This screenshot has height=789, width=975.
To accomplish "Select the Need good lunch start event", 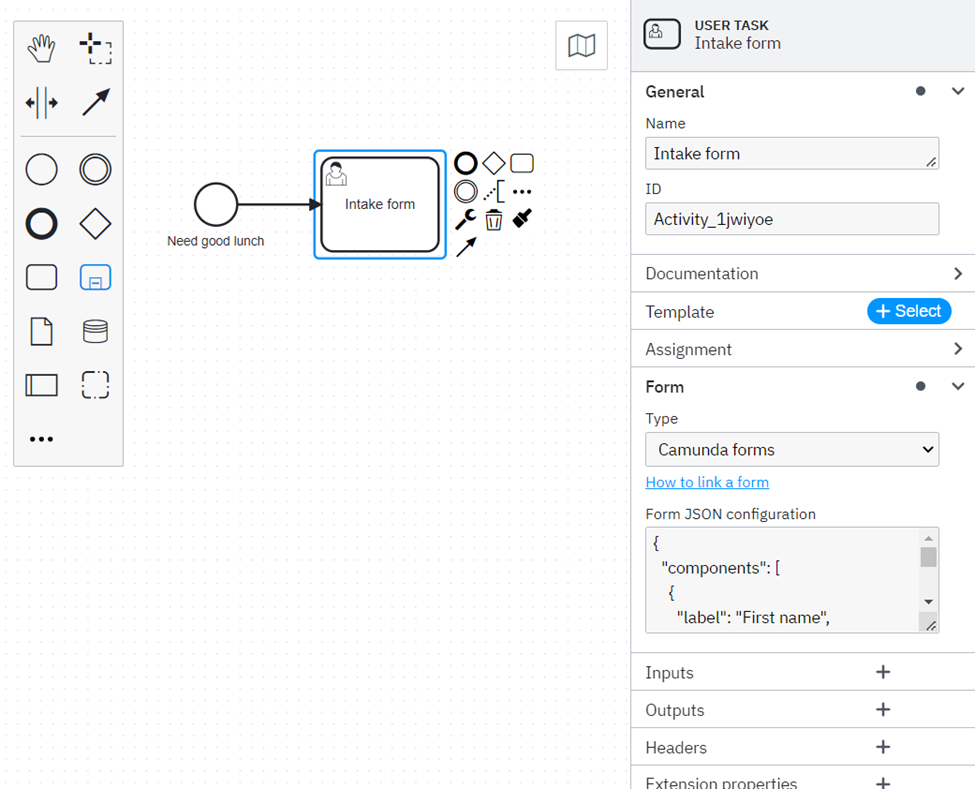I will coord(216,204).
